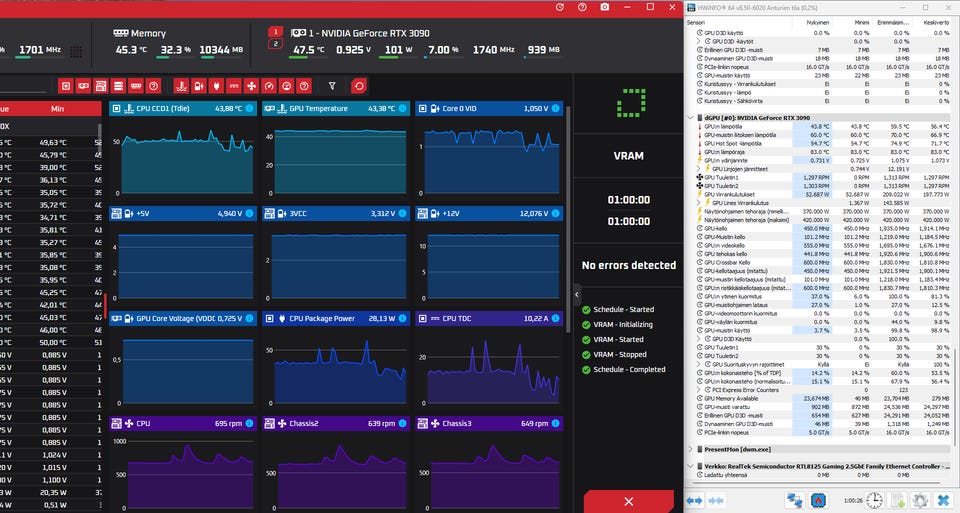
Task: Select GPU slot 1 badge
Action: [276, 32]
